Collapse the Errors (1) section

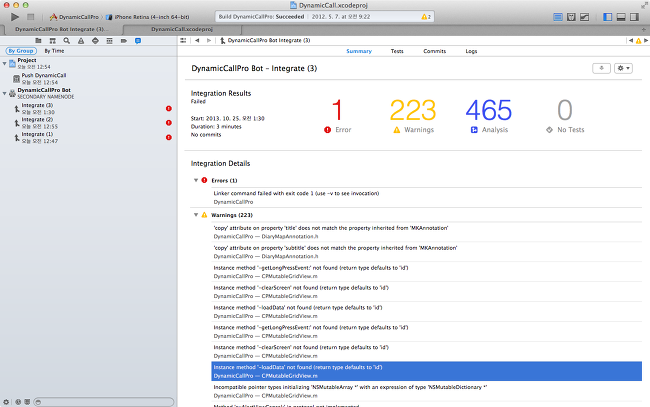pyautogui.click(x=196, y=180)
